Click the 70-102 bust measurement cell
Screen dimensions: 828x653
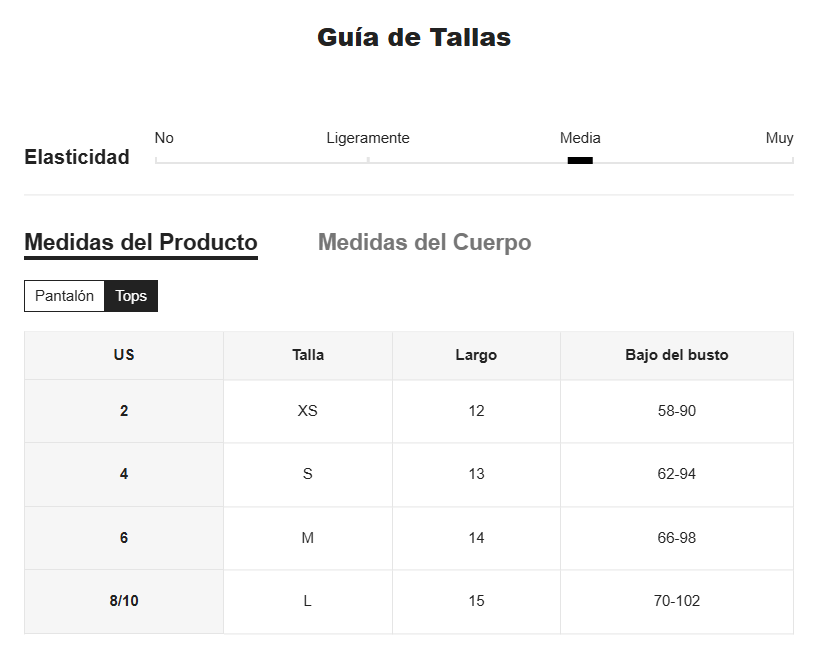tap(677, 601)
